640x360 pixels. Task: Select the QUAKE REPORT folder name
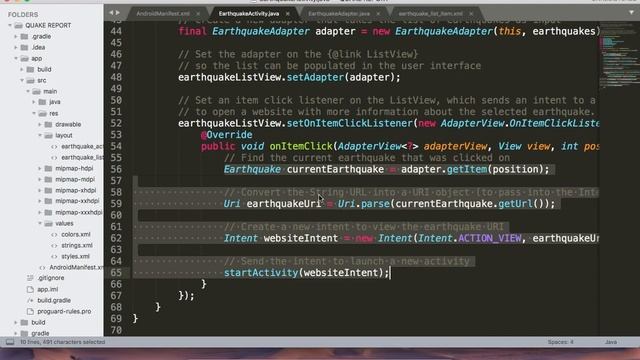pos(48,25)
